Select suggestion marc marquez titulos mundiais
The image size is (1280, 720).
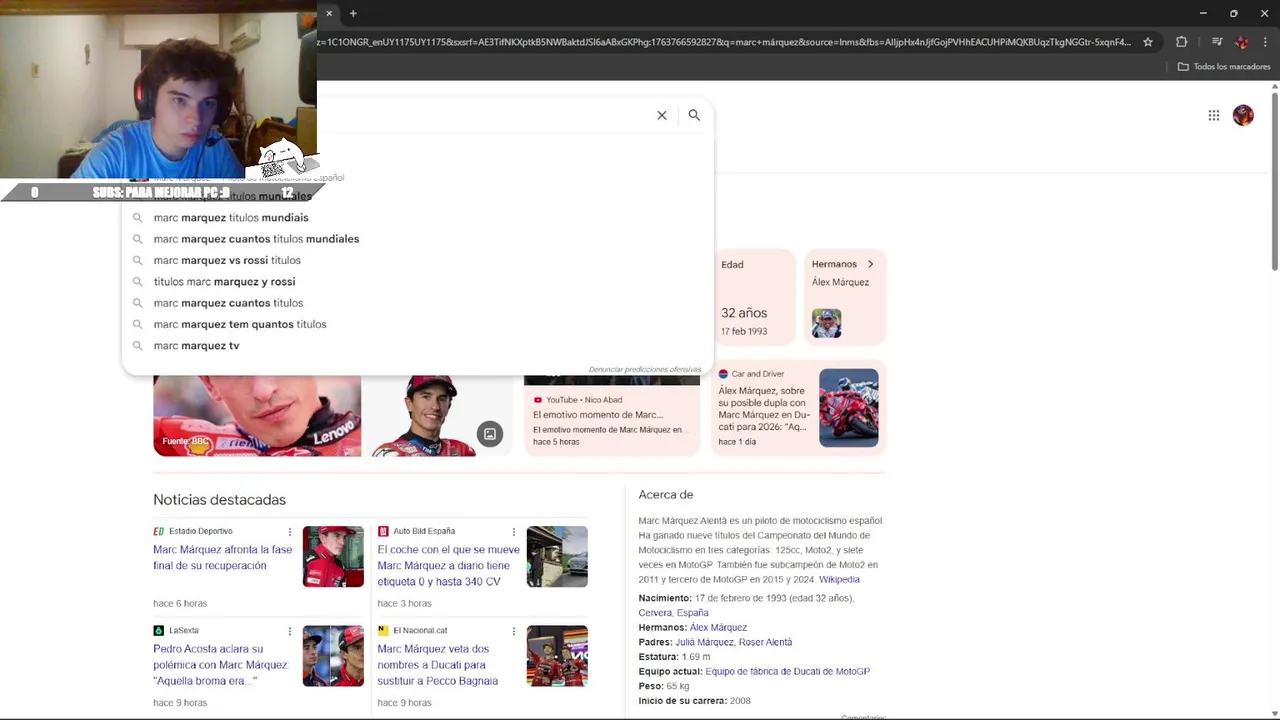[417, 217]
